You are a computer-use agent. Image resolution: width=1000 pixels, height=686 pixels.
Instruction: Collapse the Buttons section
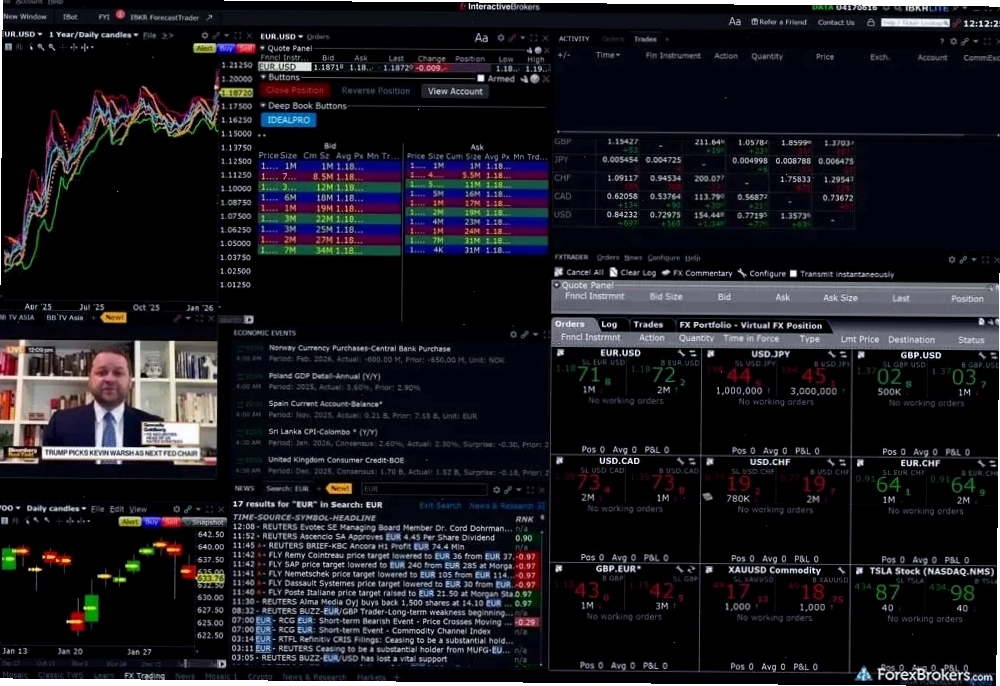click(x=263, y=77)
